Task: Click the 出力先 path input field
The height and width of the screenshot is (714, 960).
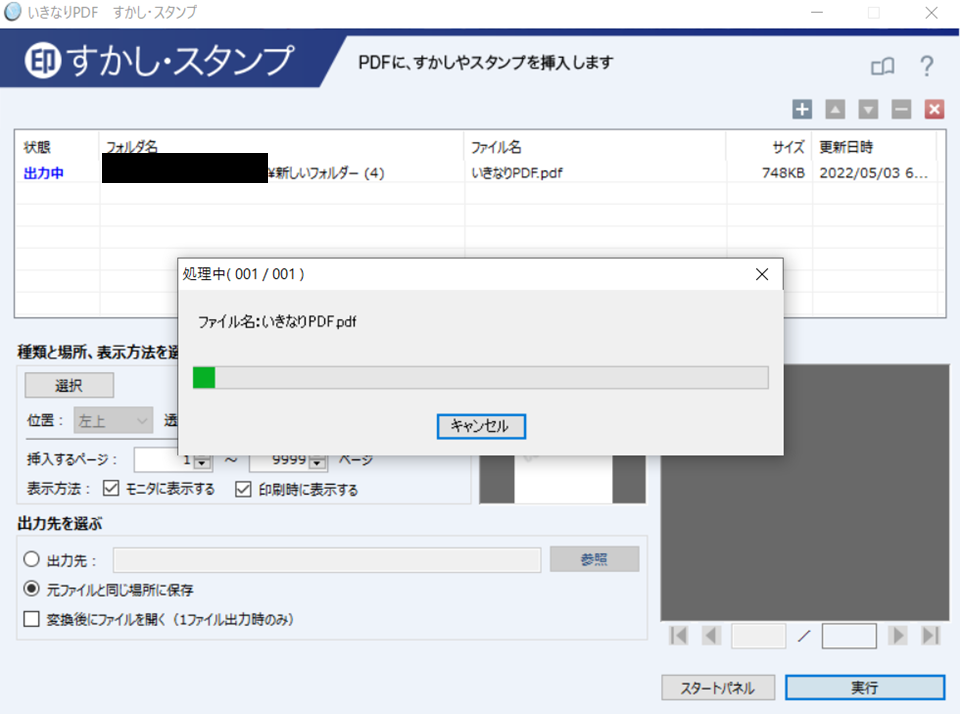Action: point(327,560)
